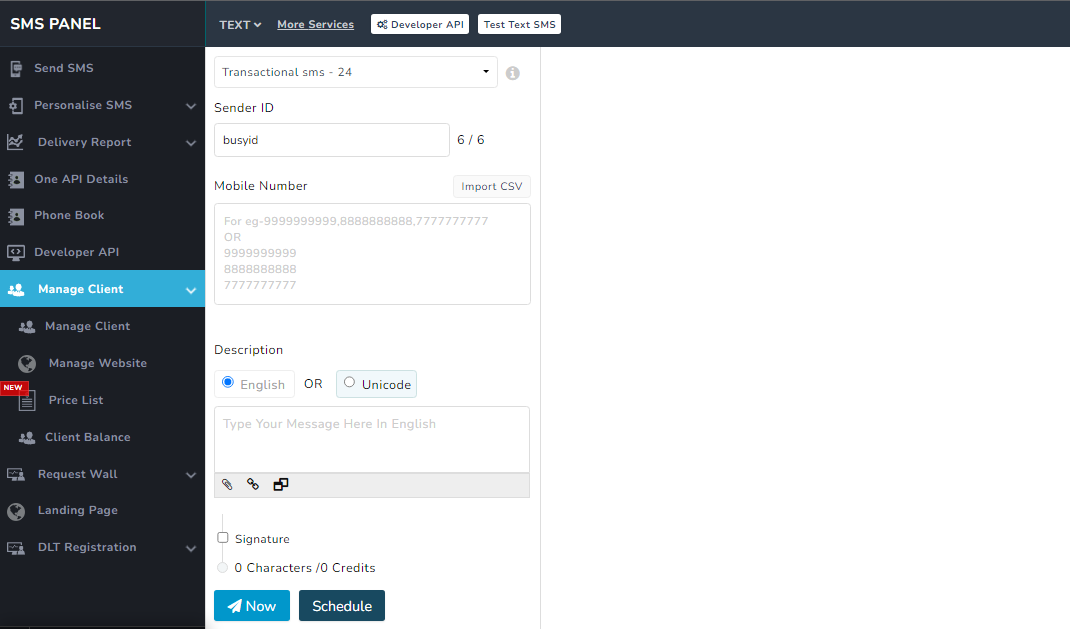1070x629 pixels.
Task: Click the Manage Website globe icon
Action: 27,364
